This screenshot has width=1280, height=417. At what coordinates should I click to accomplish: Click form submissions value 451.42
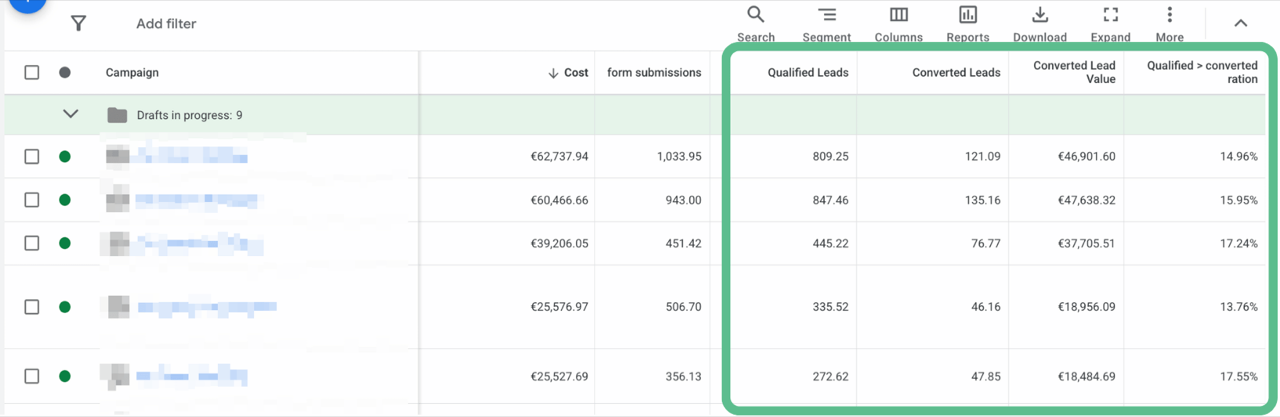(683, 244)
